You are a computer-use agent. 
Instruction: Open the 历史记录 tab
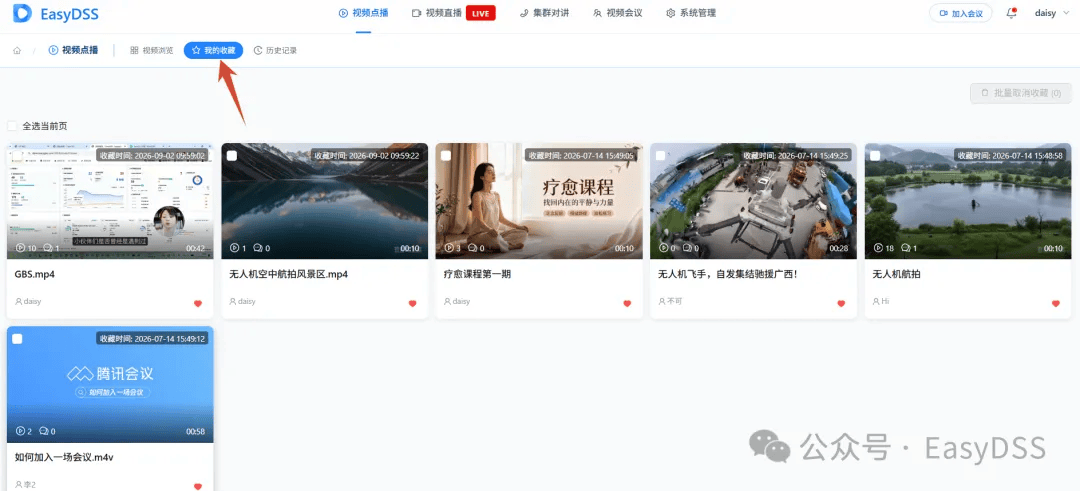point(276,50)
